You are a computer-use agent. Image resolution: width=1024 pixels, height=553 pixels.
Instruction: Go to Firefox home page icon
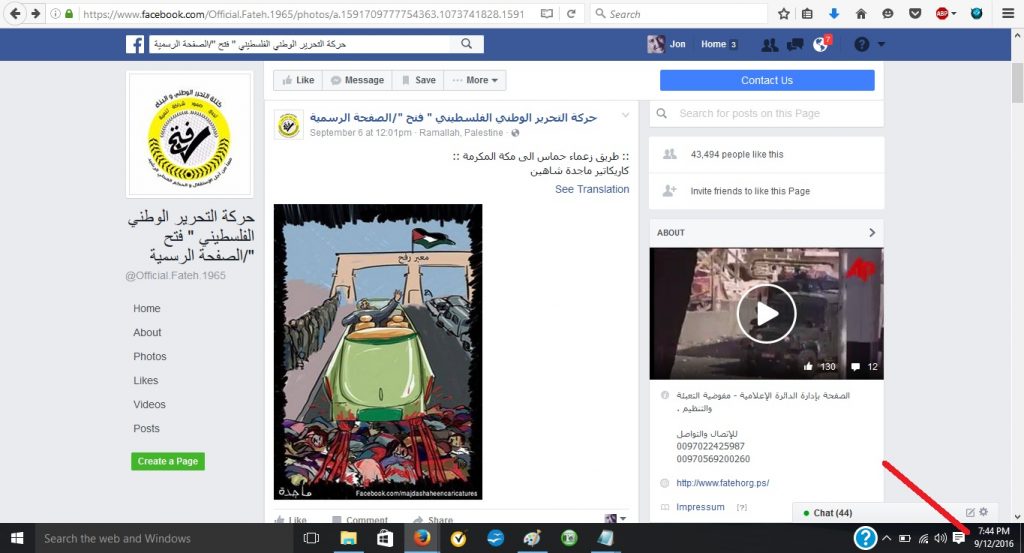coord(861,14)
